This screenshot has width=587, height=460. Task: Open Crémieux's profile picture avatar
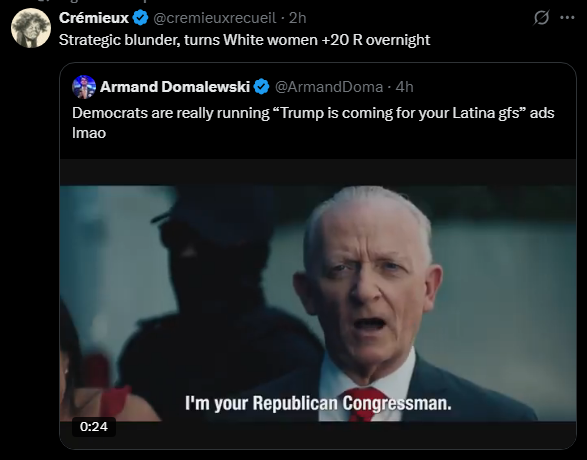click(x=31, y=28)
